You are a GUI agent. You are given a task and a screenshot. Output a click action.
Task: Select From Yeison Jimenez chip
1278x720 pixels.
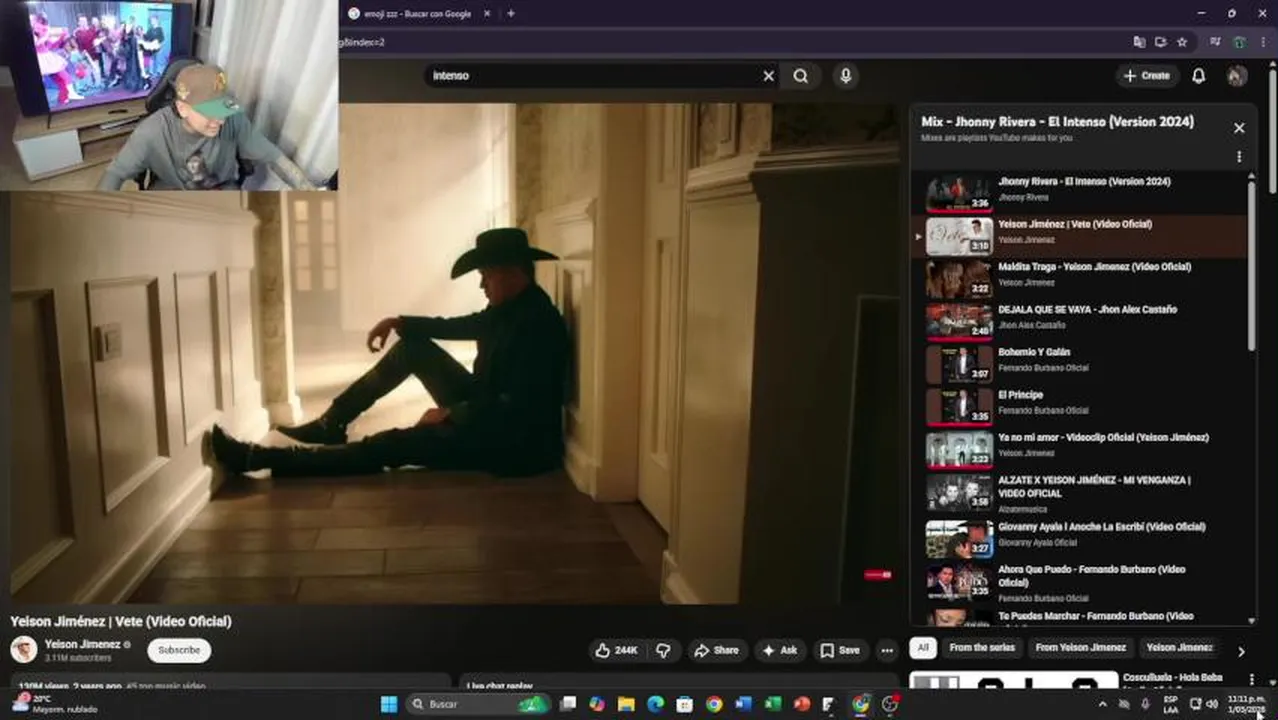[1081, 648]
